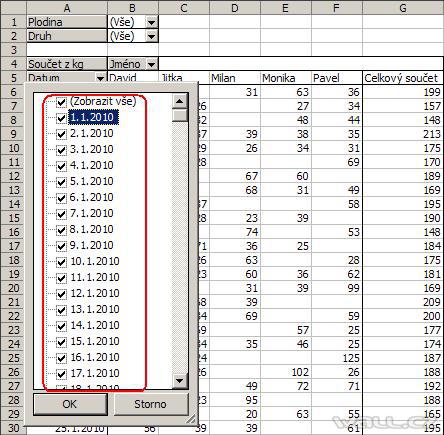Select Pavel cell with value 99
444x435 pixels.
pyautogui.click(x=337, y=288)
